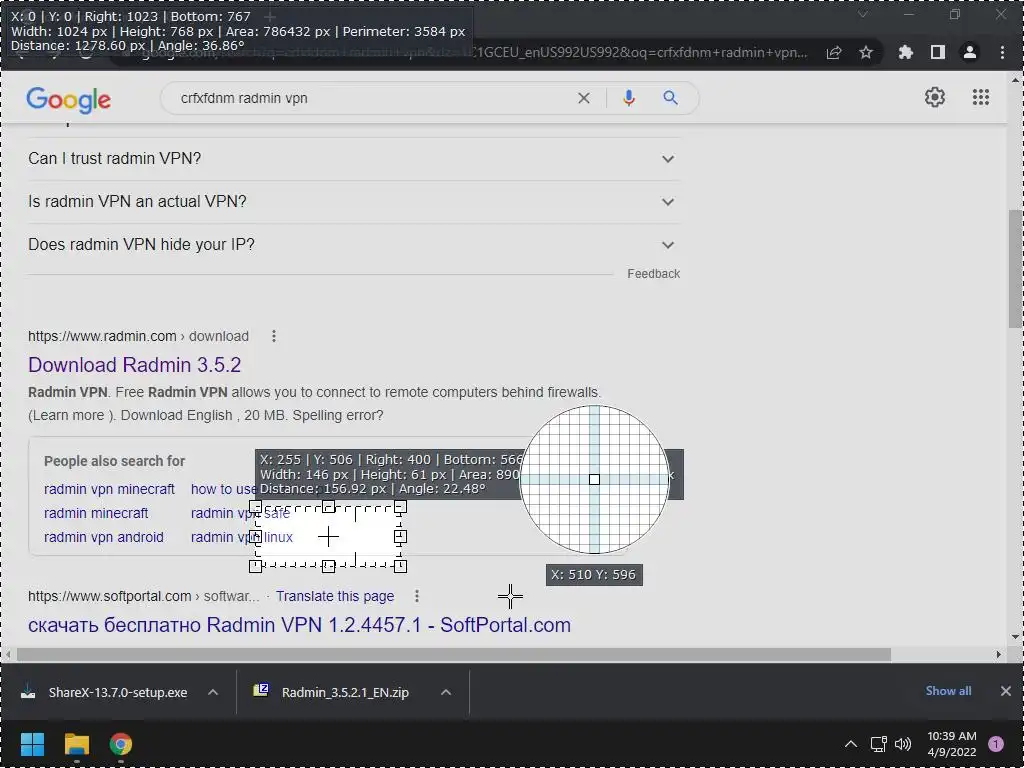1024x768 pixels.
Task: Click Show all downloads
Action: [948, 691]
